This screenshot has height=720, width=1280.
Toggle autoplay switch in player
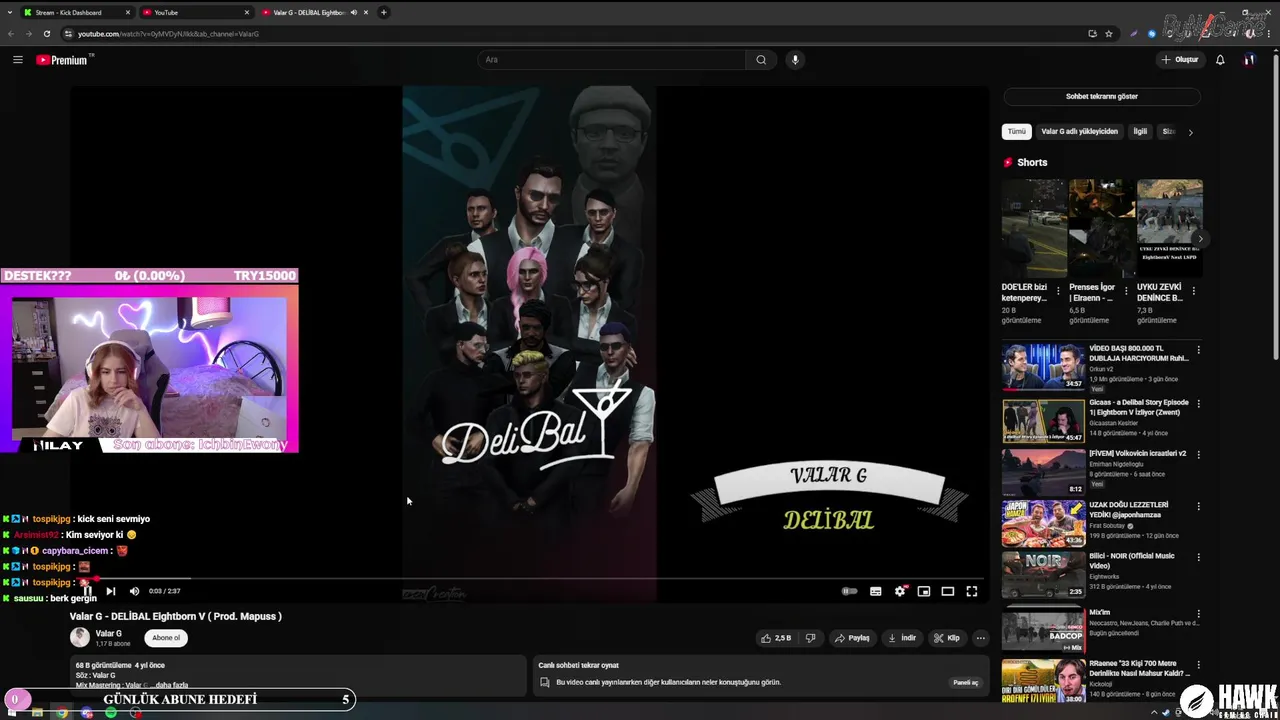coord(849,591)
